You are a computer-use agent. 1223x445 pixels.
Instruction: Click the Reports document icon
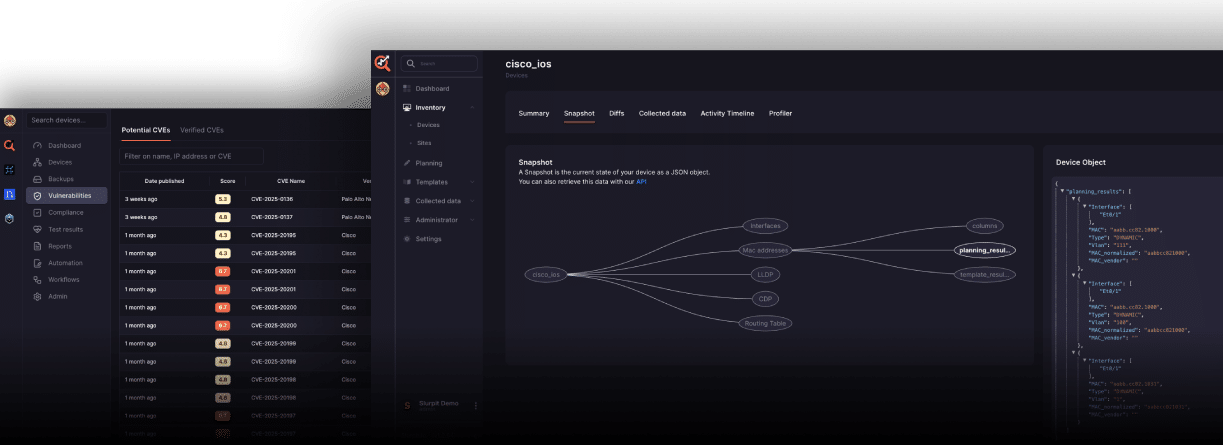(x=38, y=246)
